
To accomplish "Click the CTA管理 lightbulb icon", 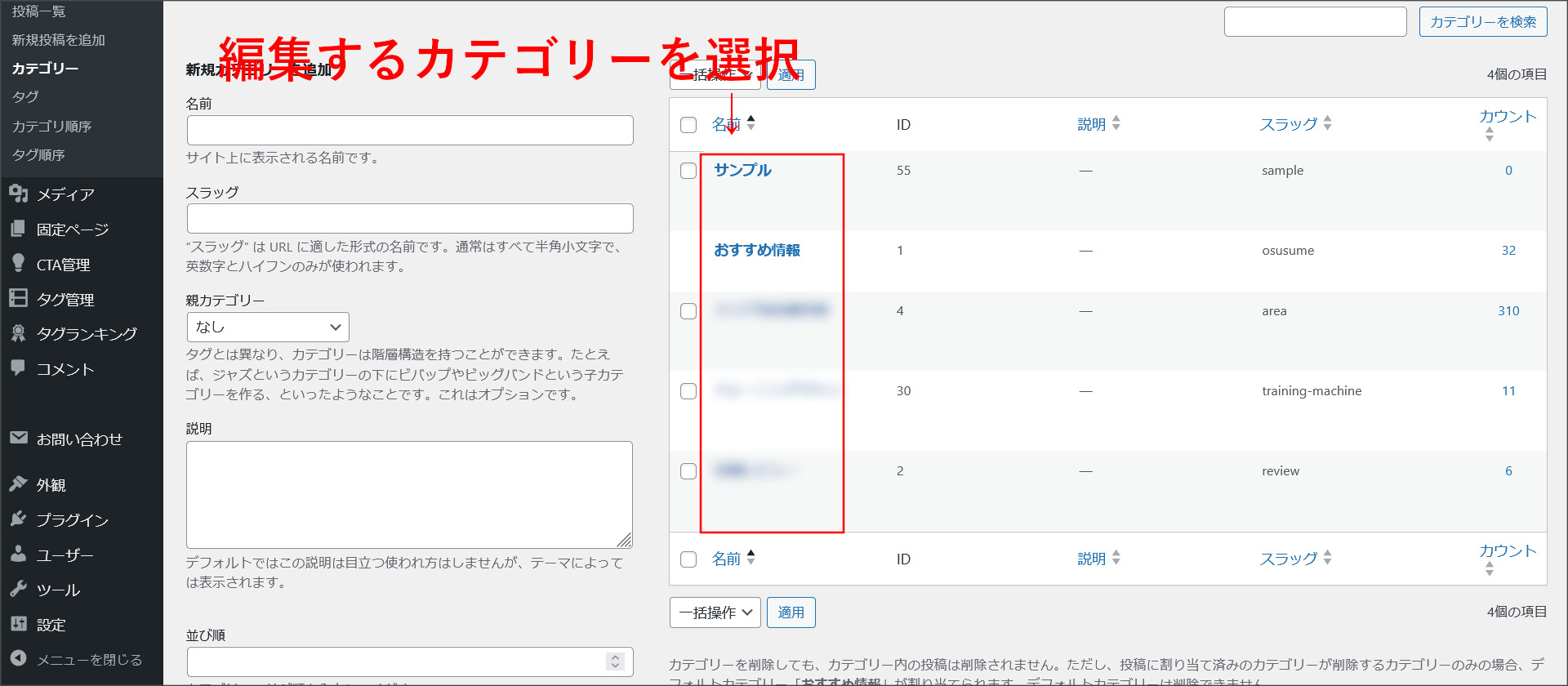I will [x=18, y=263].
